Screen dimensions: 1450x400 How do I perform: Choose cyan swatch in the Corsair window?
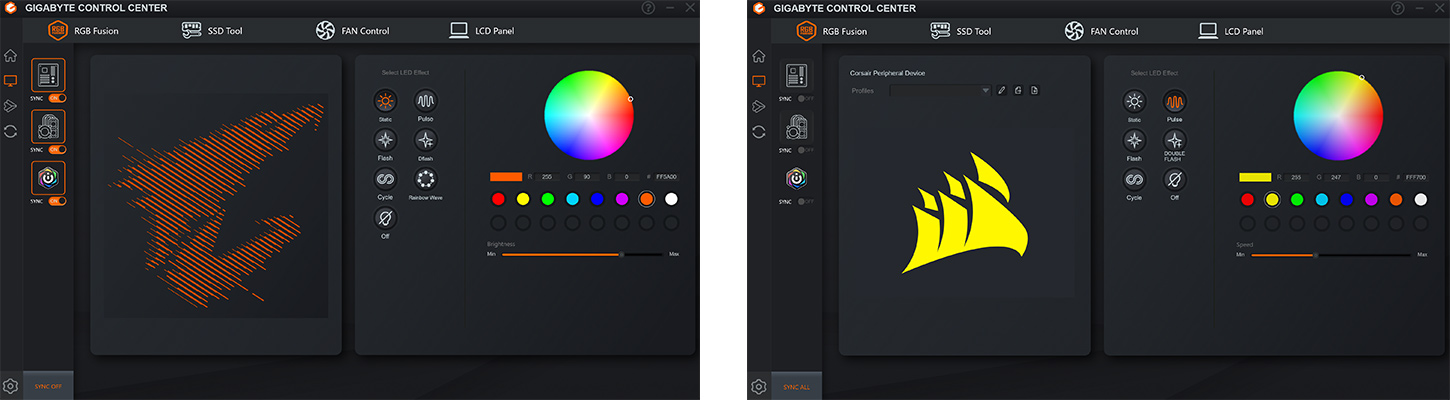tap(1321, 199)
